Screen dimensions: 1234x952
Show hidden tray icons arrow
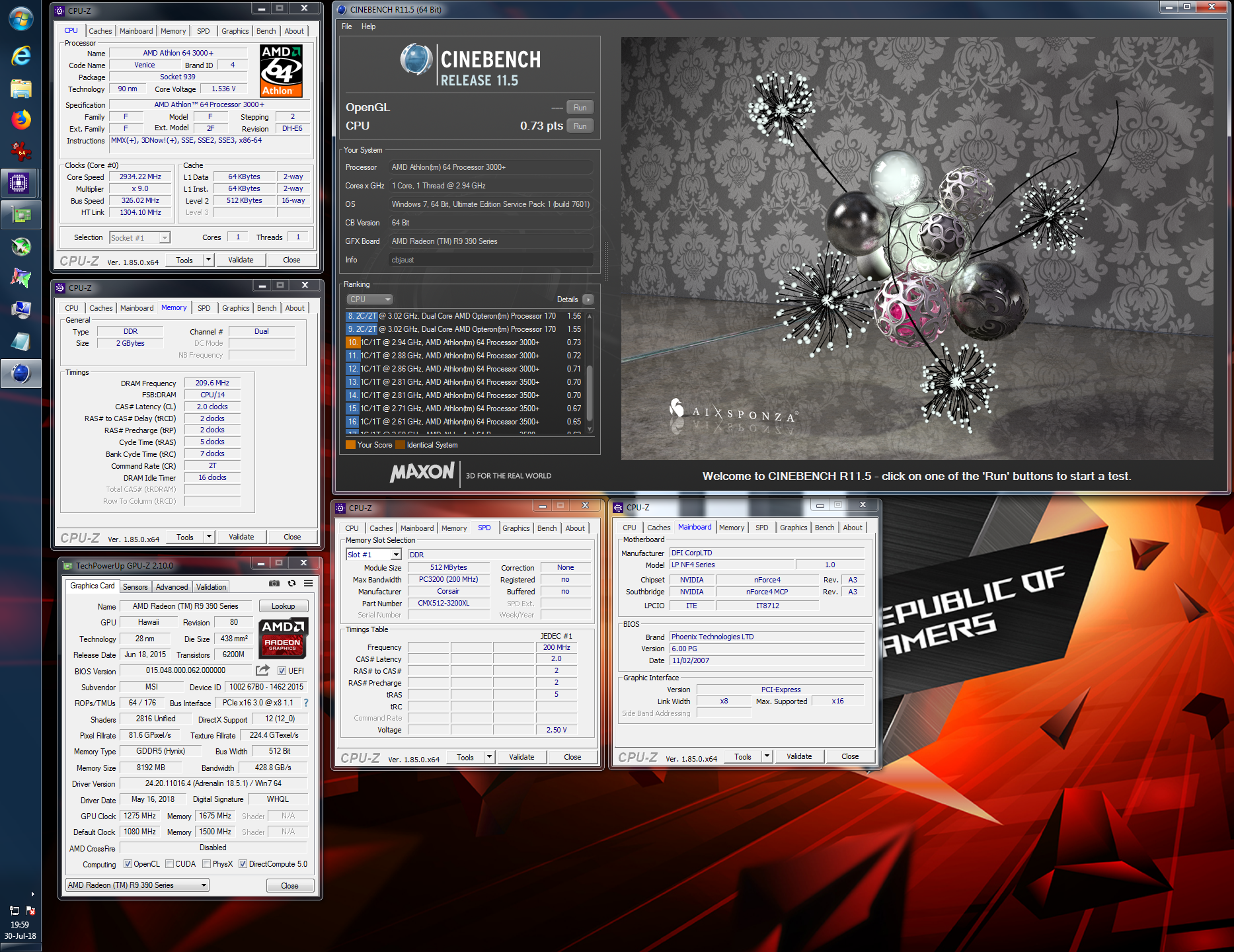32,894
